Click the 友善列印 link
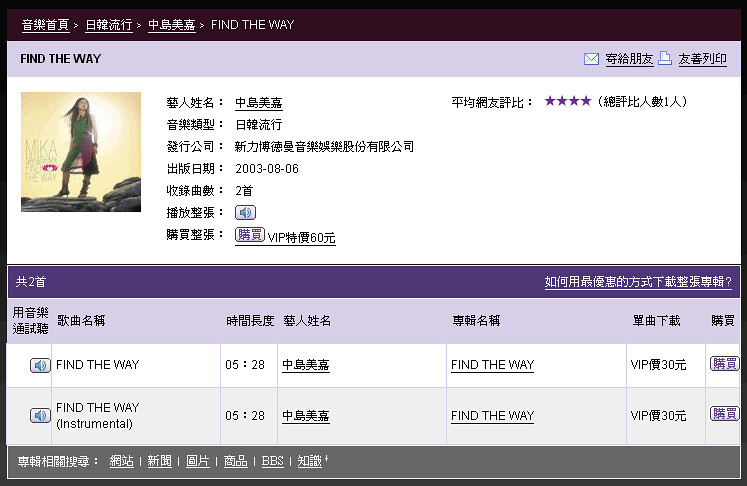 (702, 59)
